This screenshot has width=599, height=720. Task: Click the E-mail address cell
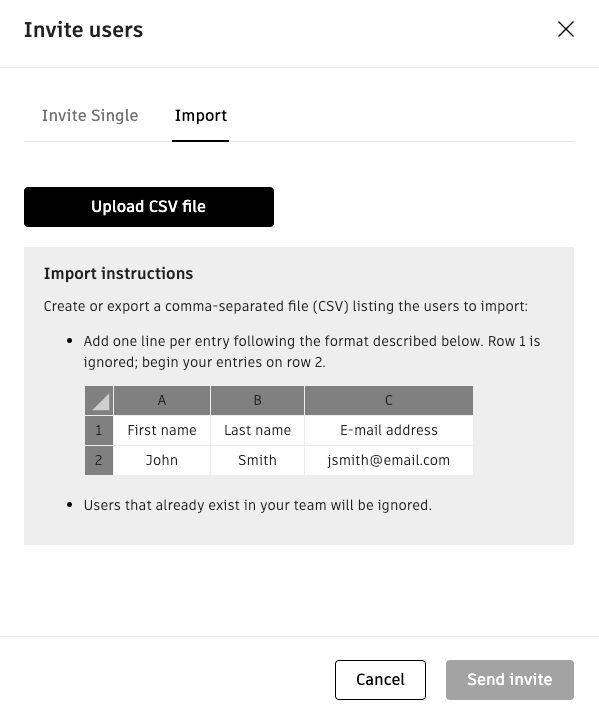click(389, 430)
